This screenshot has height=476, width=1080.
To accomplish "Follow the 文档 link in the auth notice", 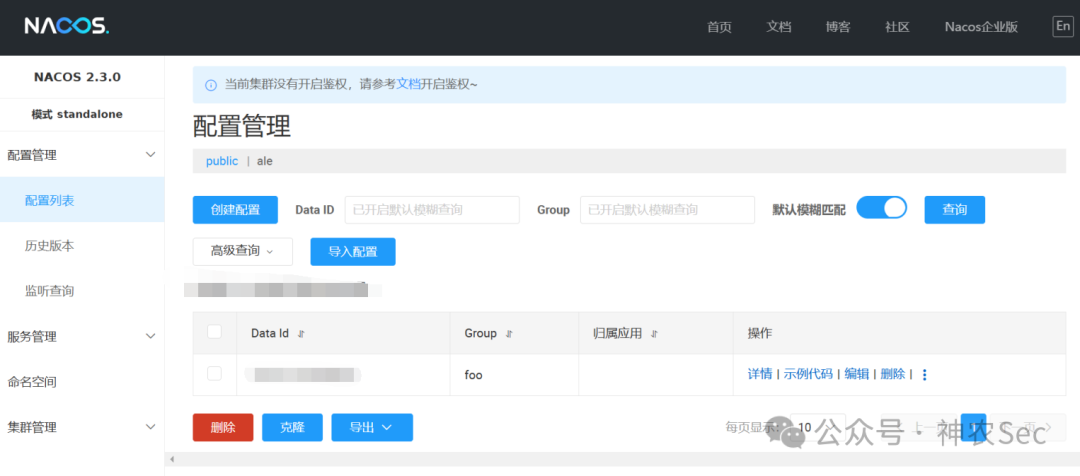I will pos(408,84).
